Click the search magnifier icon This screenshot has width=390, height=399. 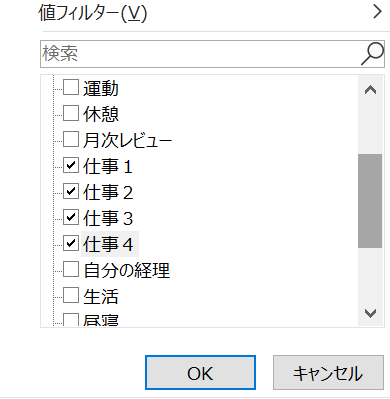[x=373, y=53]
